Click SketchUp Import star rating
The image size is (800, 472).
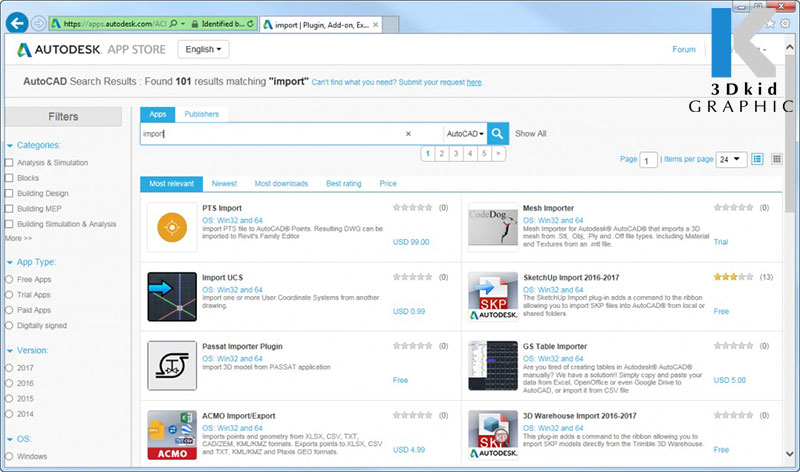[x=733, y=277]
